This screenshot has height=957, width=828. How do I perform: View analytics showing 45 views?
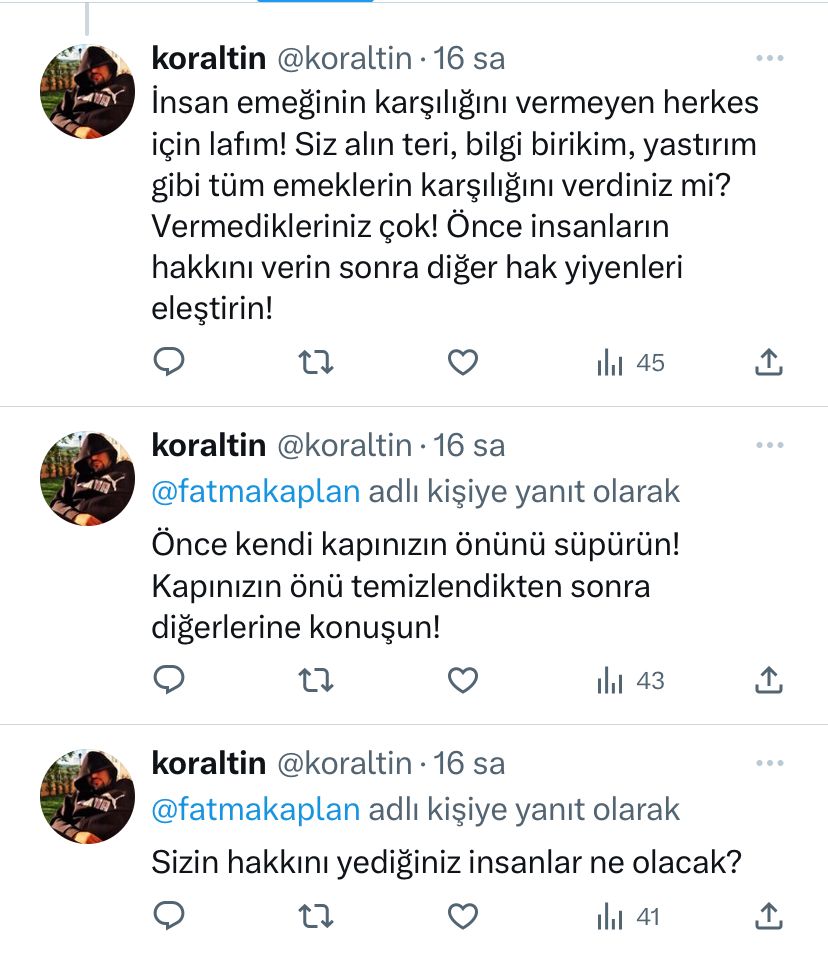point(630,363)
